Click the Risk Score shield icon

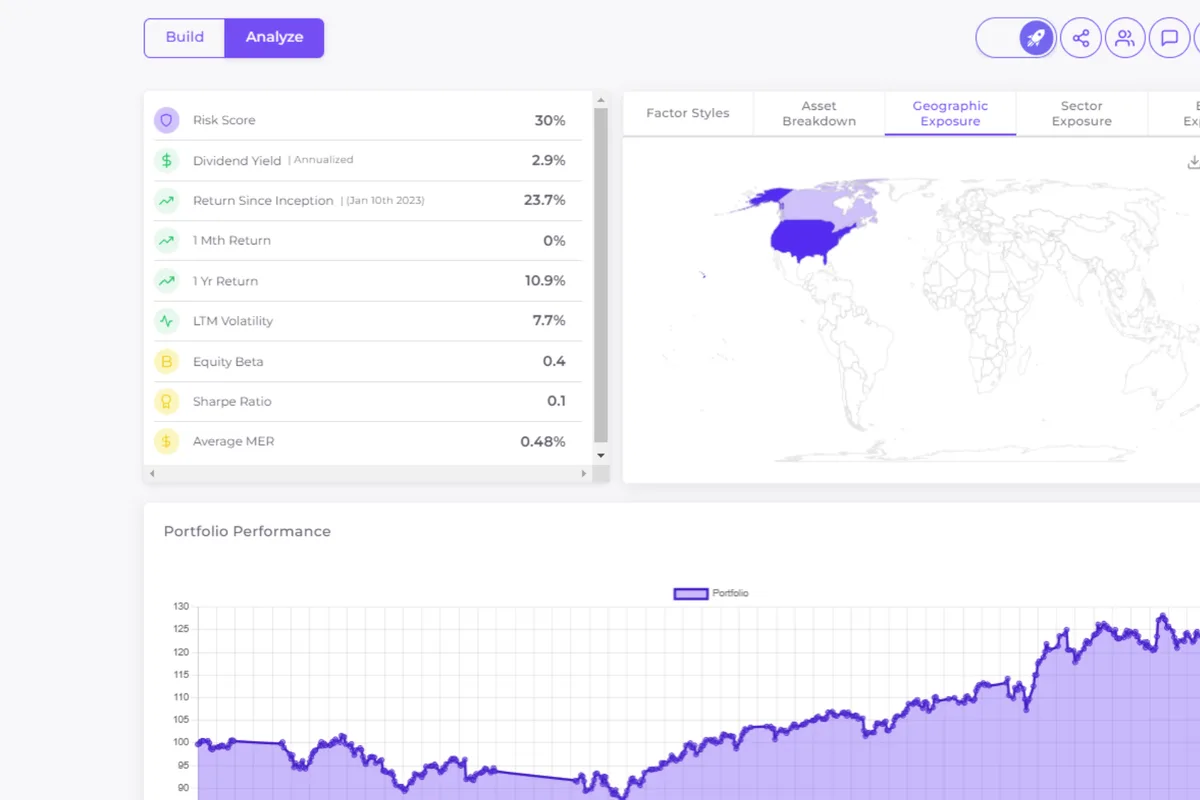166,120
